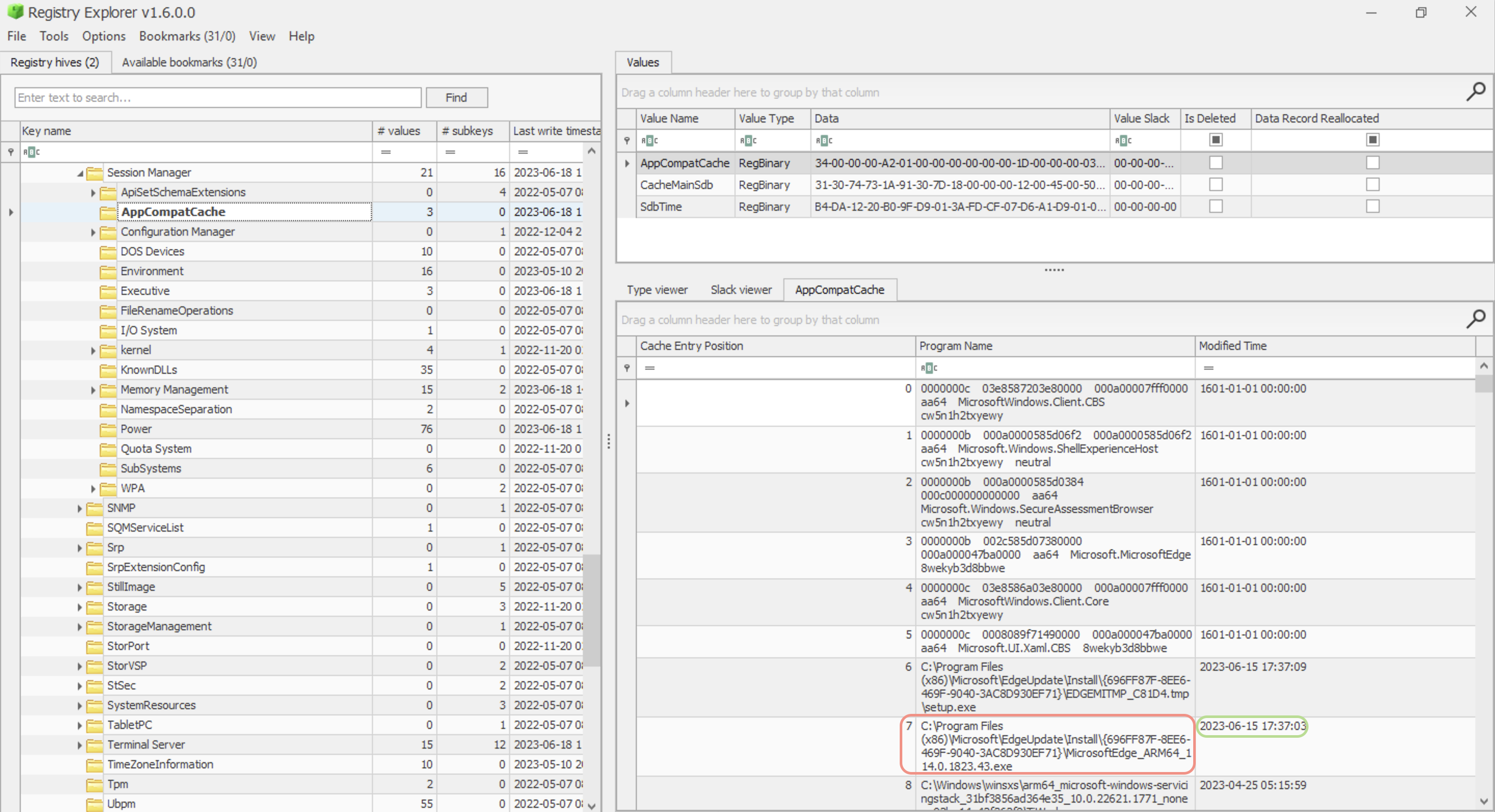Click the search magnifier in Values panel

(x=1475, y=92)
